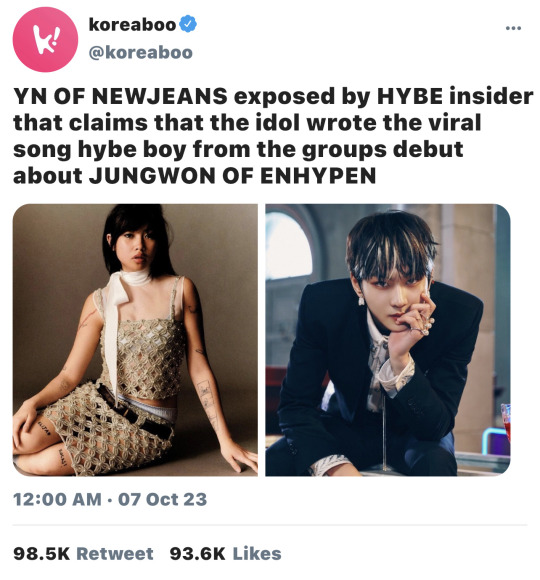The image size is (540, 580).
Task: Visit the @koreaboo handle link
Action: 141,53
